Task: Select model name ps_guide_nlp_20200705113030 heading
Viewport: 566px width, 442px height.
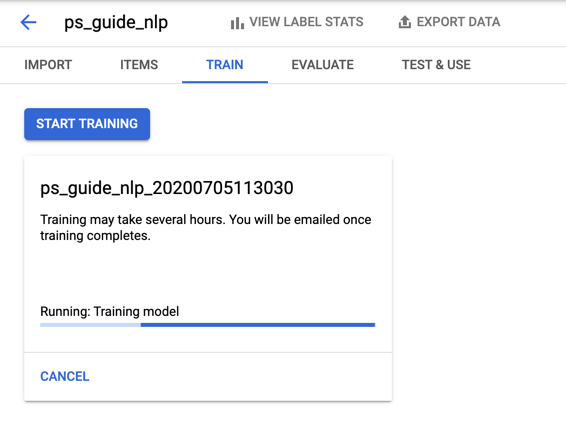Action: coord(166,188)
